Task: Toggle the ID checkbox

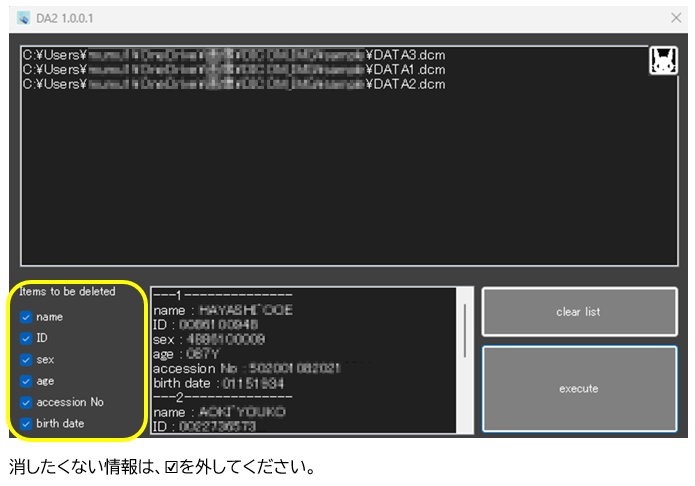Action: [x=26, y=338]
